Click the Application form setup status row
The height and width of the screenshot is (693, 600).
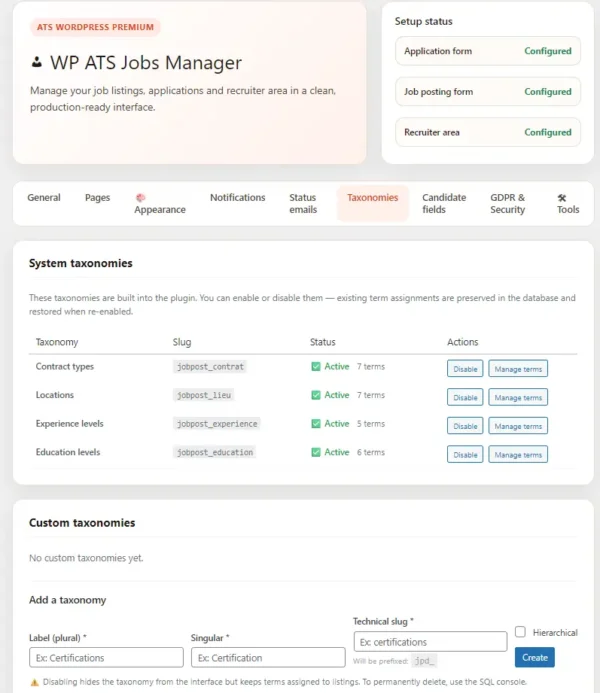[x=488, y=51]
